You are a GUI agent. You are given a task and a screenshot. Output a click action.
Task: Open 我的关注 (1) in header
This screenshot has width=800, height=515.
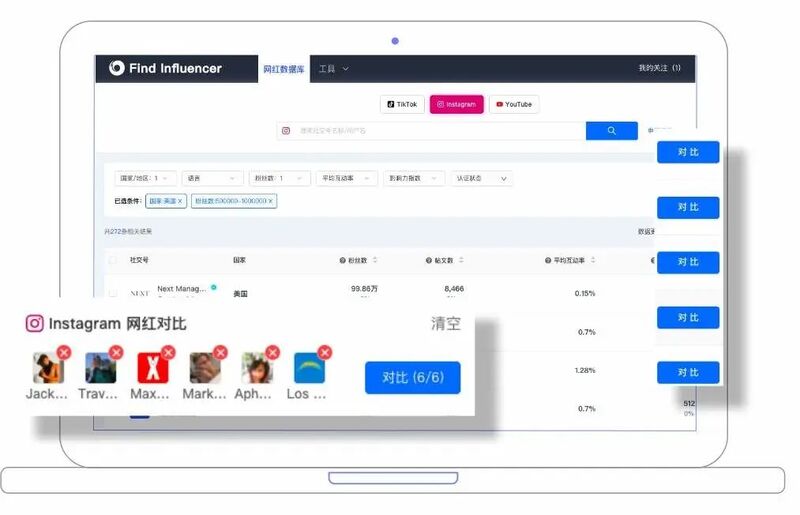659,68
